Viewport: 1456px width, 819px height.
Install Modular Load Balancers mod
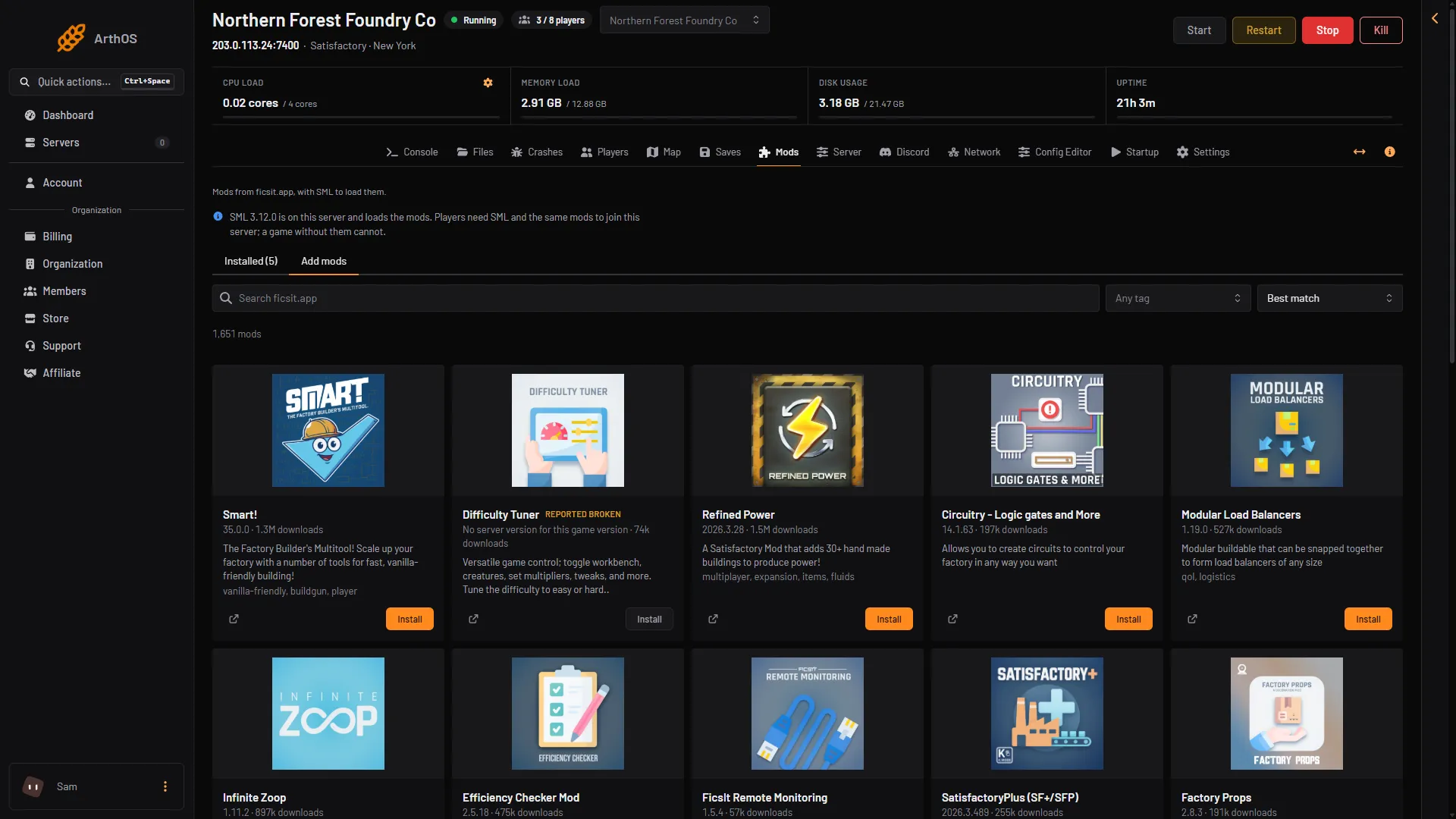[x=1368, y=619]
